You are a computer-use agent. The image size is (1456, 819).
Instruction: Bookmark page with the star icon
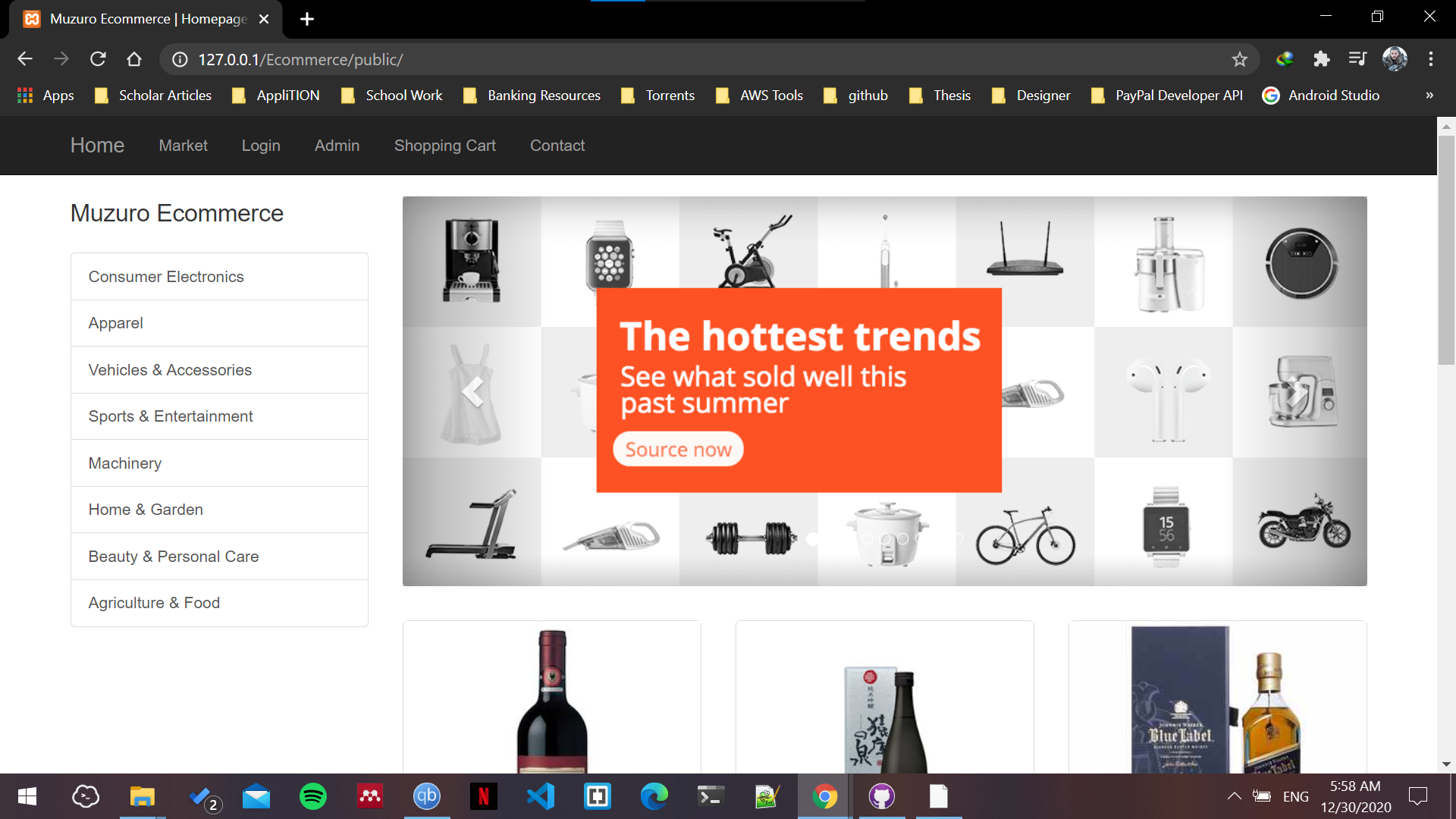tap(1240, 59)
